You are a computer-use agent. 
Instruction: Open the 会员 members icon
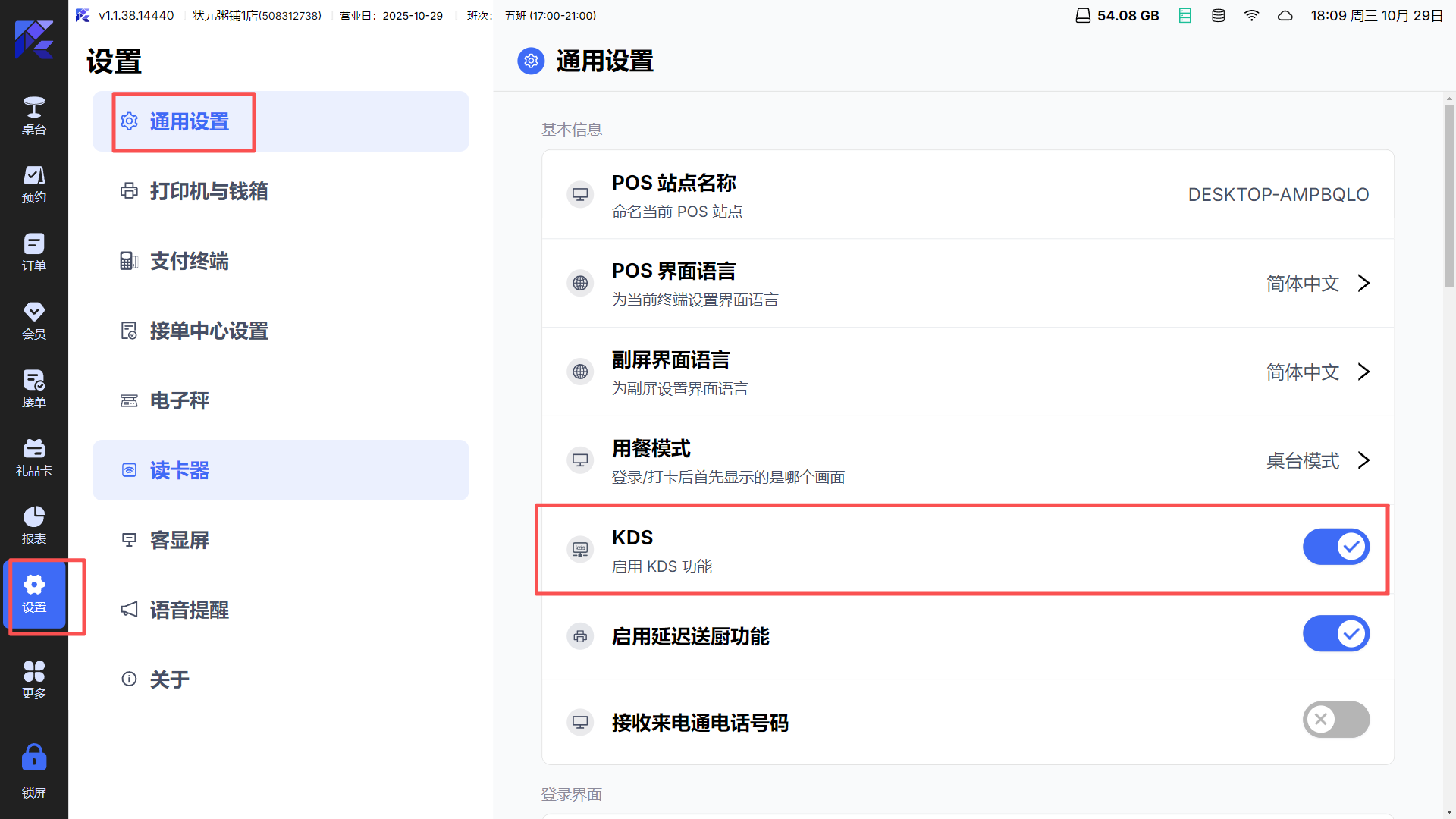click(x=33, y=321)
